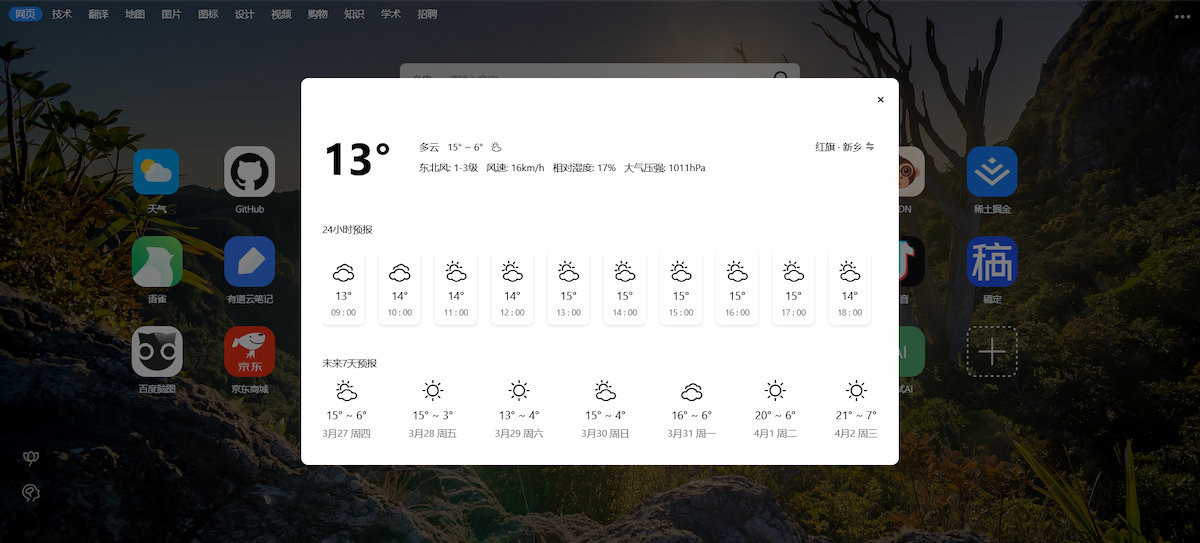Close the weather dialog with the X
The image size is (1200, 543).
point(880,100)
